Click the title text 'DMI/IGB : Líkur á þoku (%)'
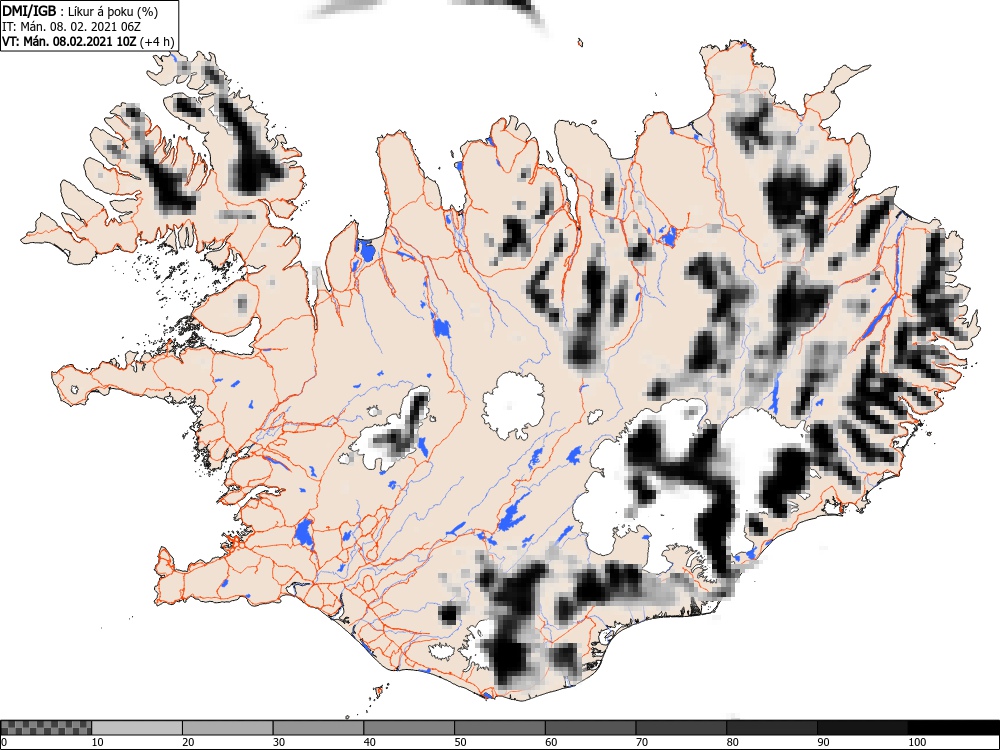Image resolution: width=1000 pixels, height=750 pixels. [80, 11]
